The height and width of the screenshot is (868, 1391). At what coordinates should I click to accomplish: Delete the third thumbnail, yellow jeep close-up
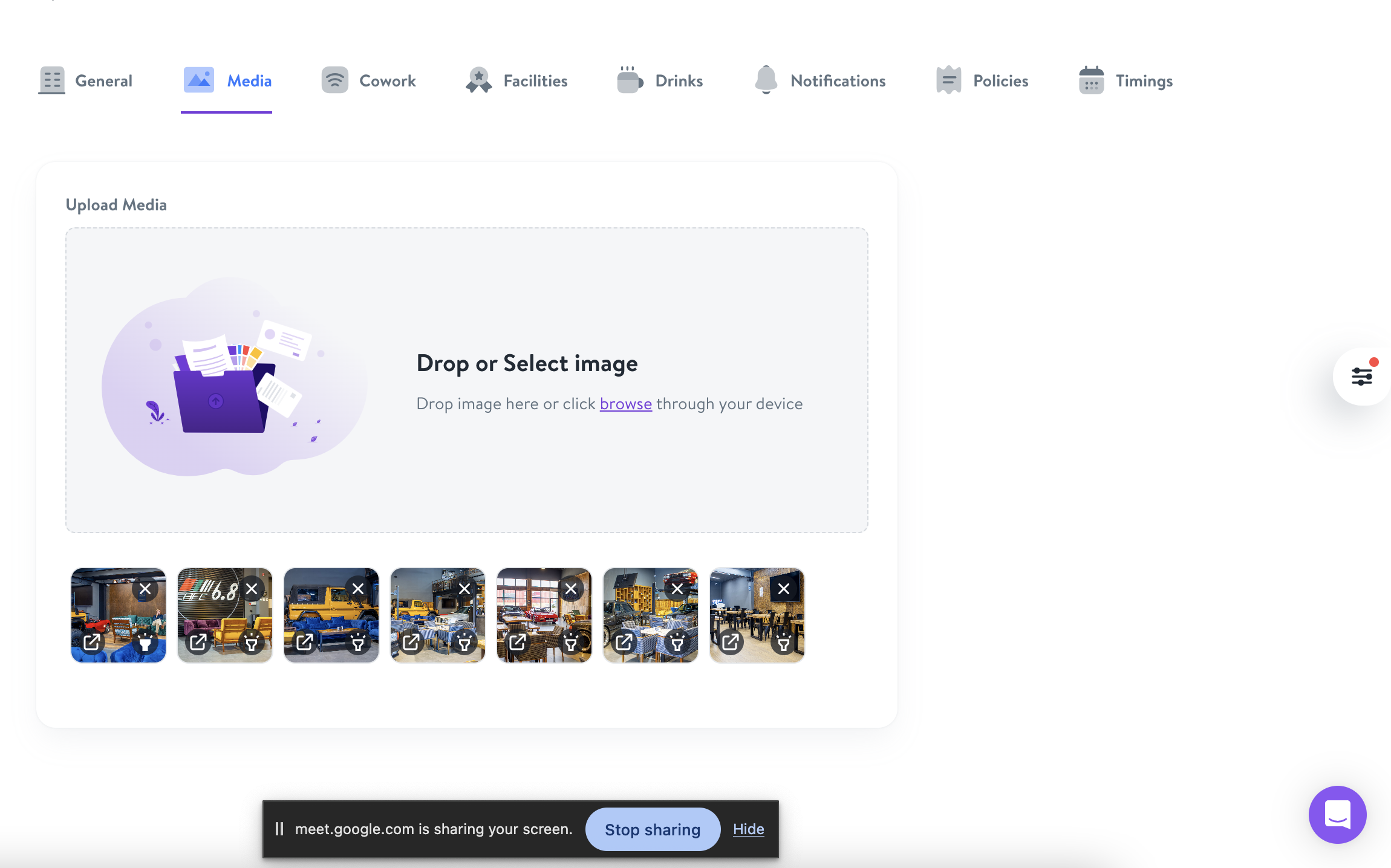358,589
